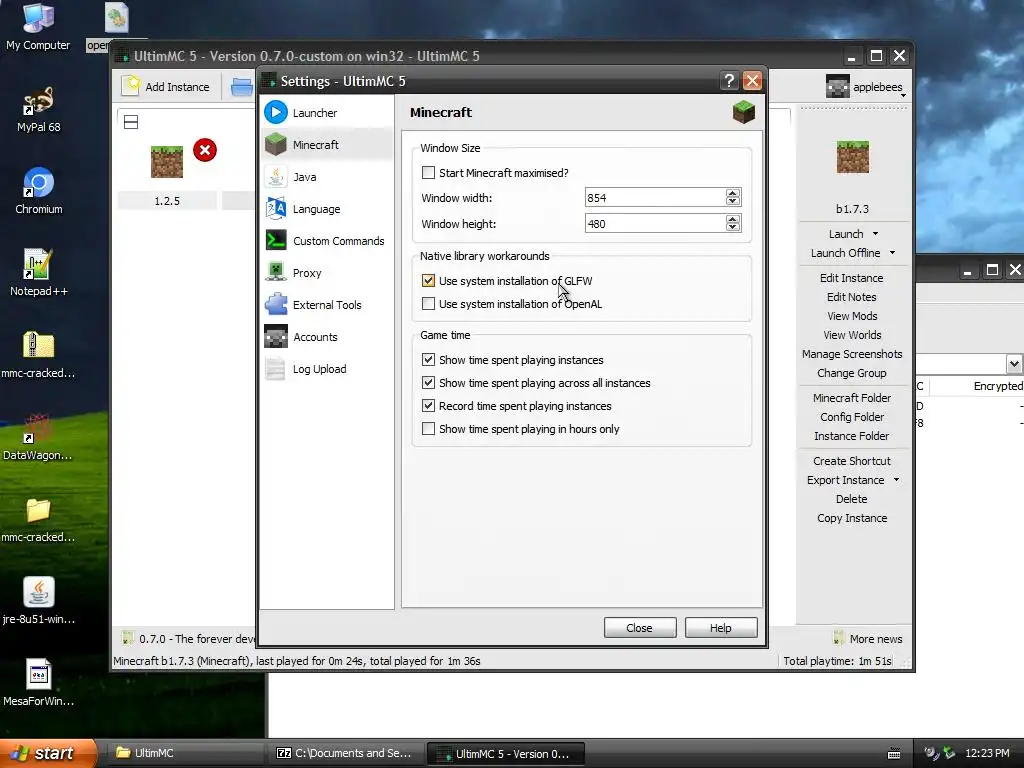Click the Java coffee cup sidebar icon

[276, 176]
